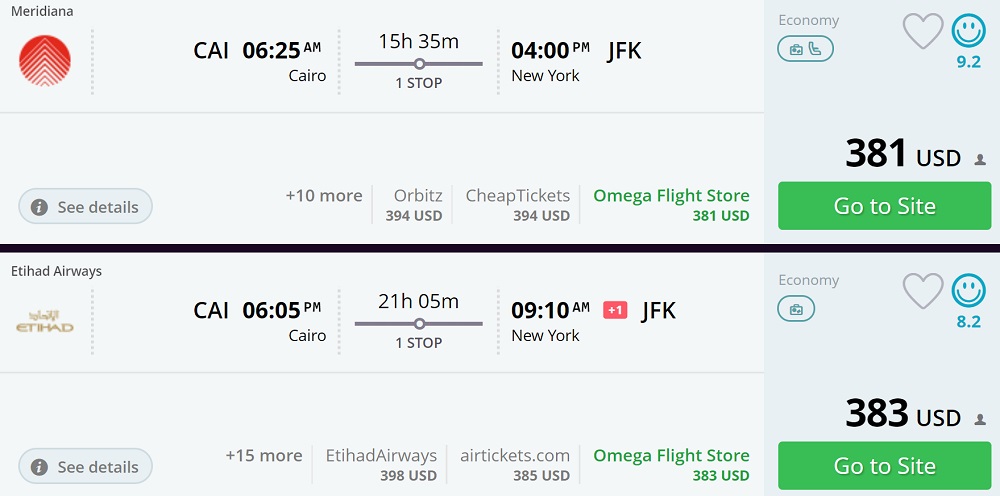Show the +10 more booking options
Viewport: 1000px width, 496px height.
pyautogui.click(x=324, y=196)
